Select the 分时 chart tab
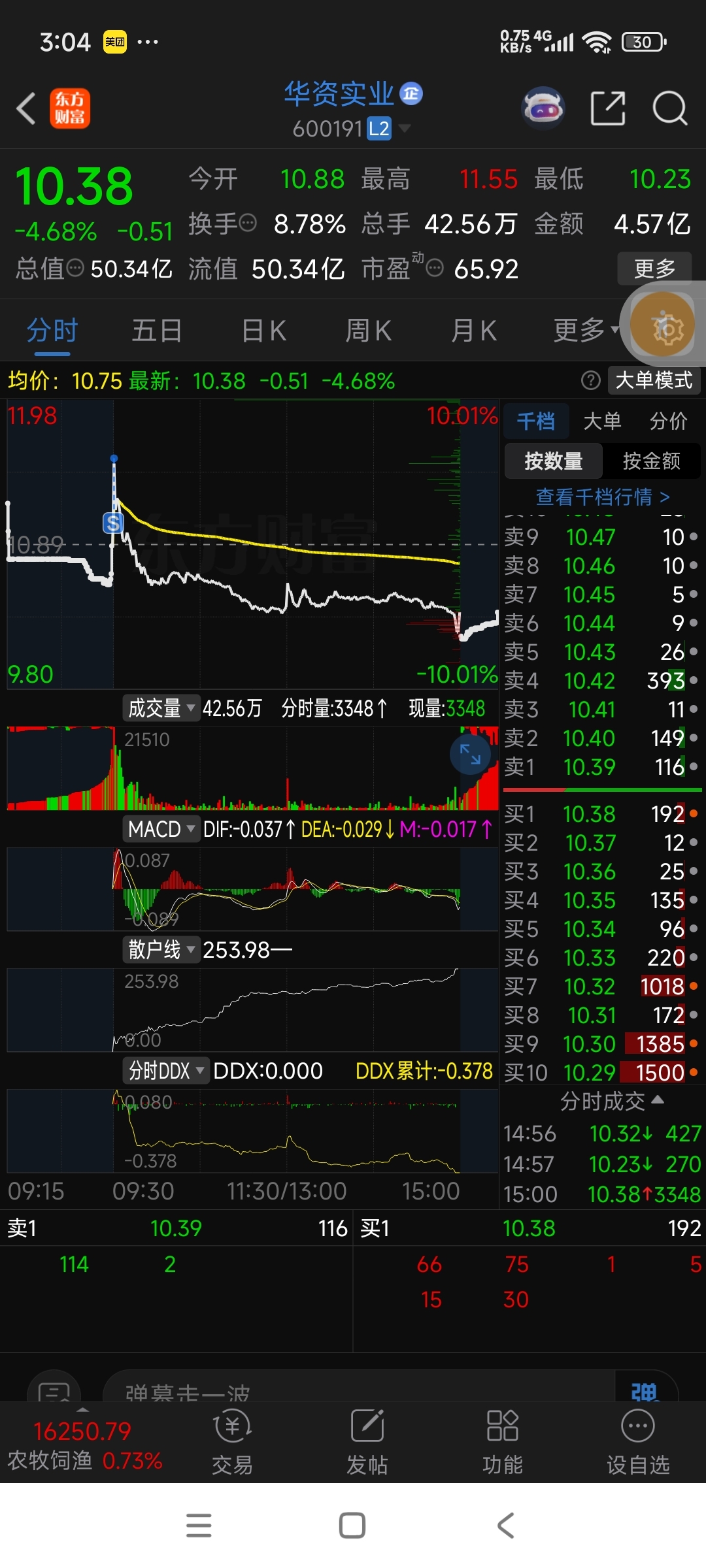The height and width of the screenshot is (1568, 706). 52,330
